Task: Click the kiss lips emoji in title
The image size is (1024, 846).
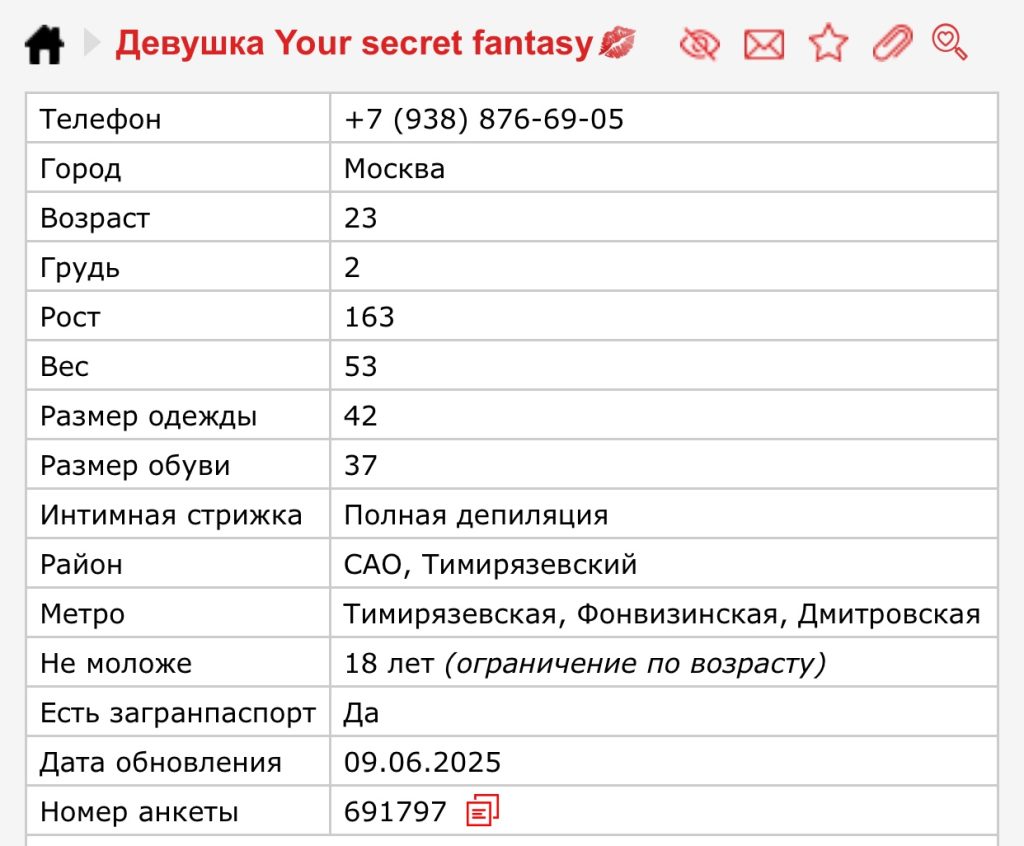Action: [x=617, y=44]
